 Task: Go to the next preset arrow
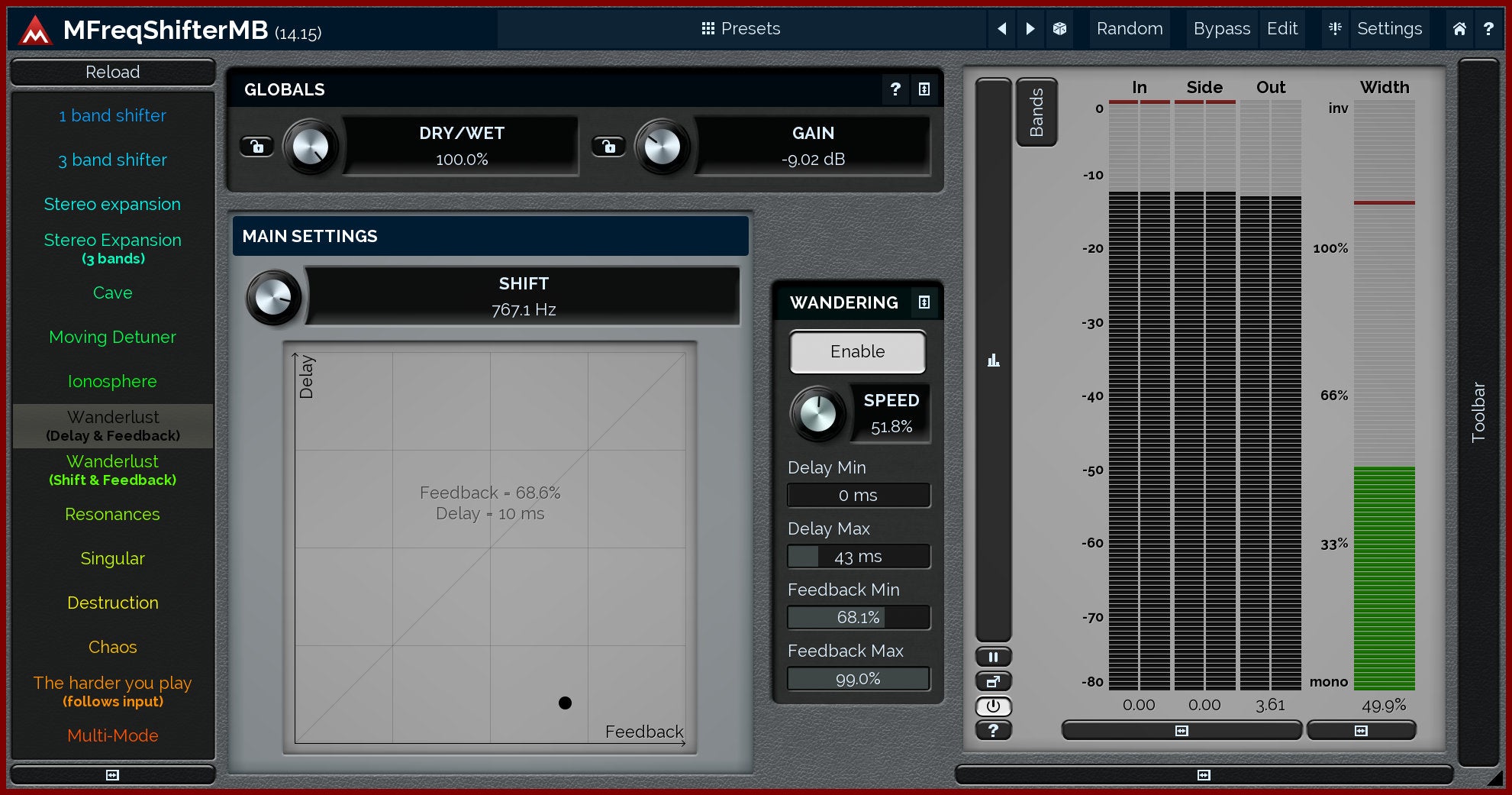[x=1030, y=29]
